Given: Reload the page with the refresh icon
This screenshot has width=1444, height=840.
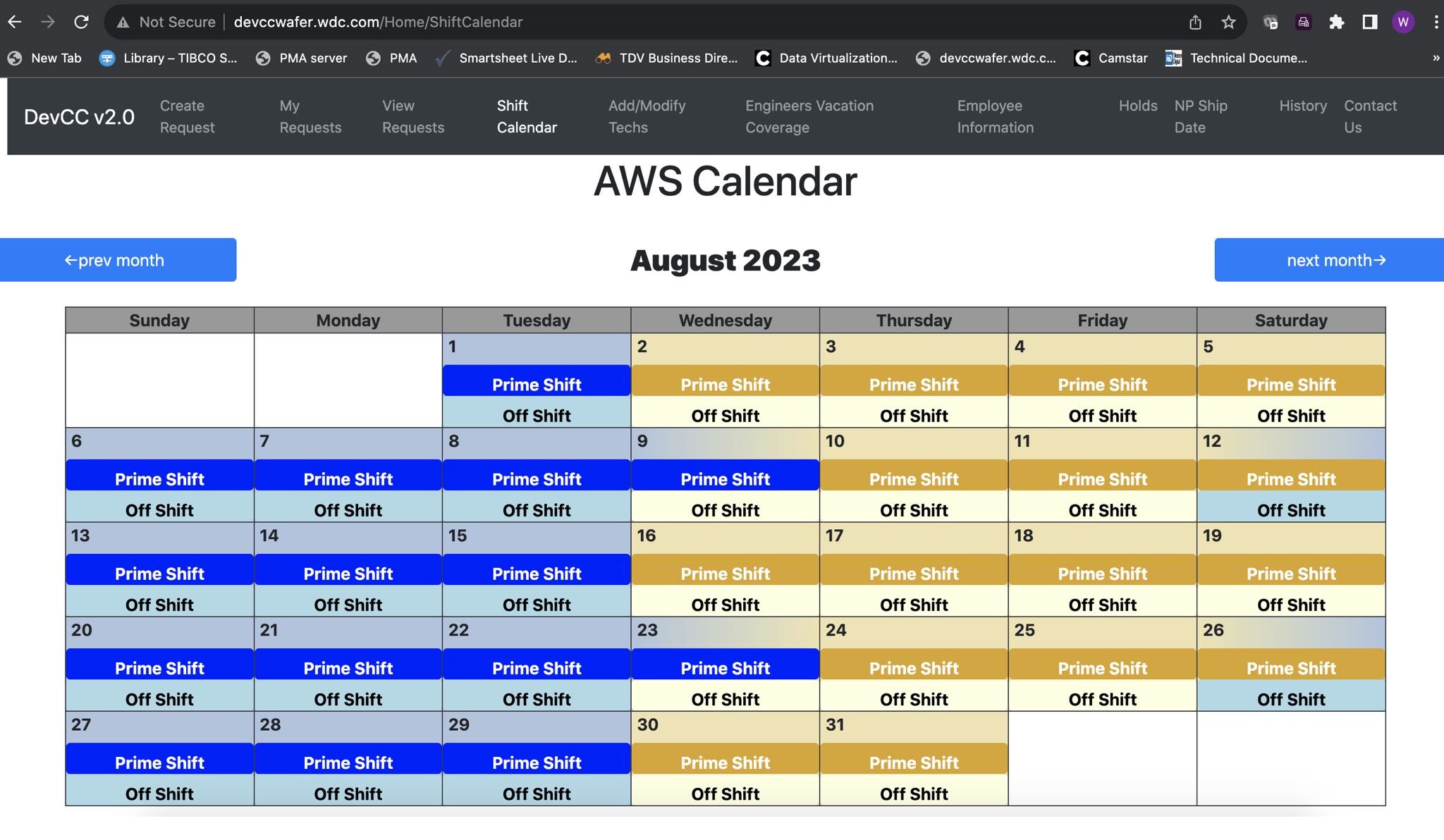Looking at the screenshot, I should coord(81,22).
